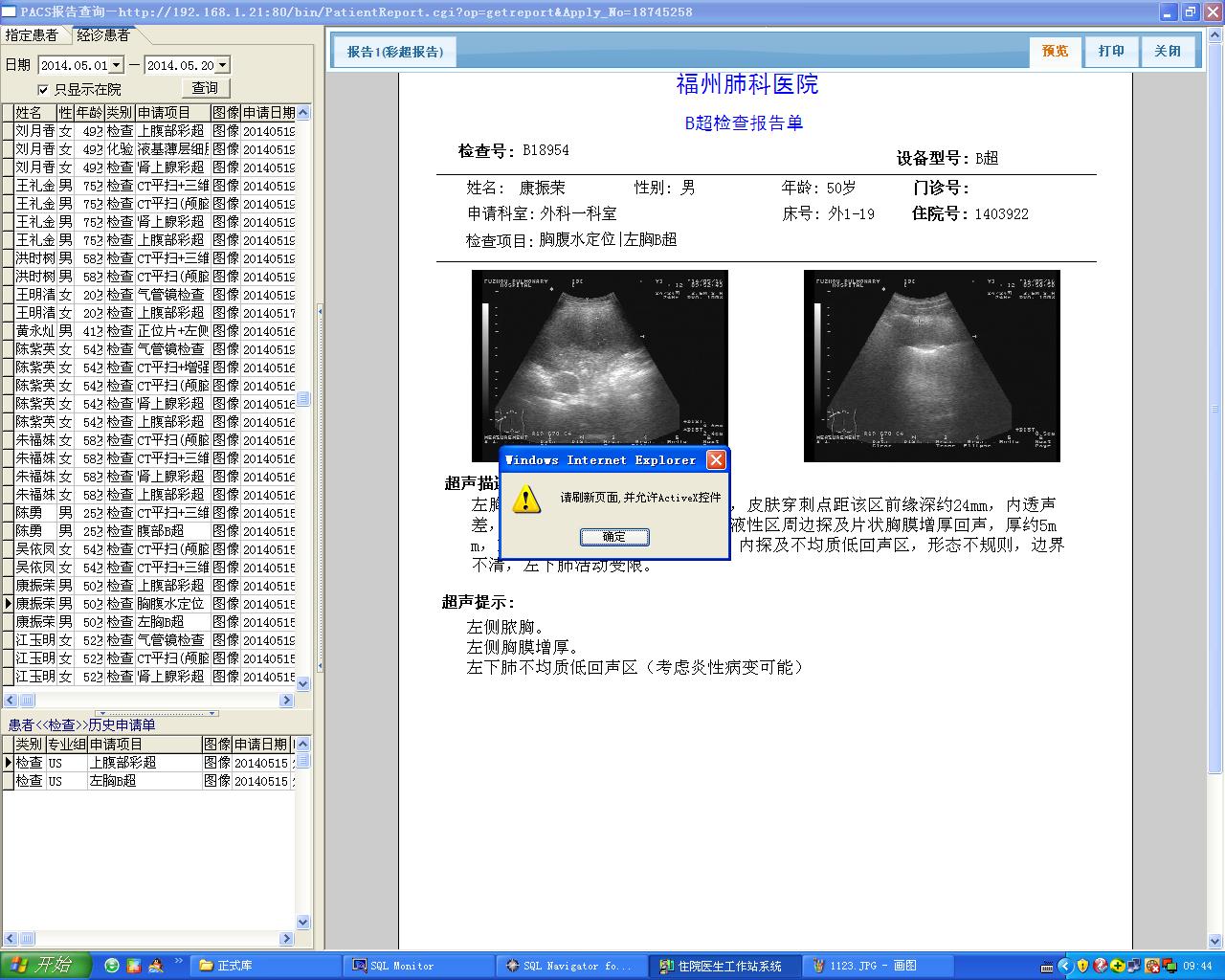The height and width of the screenshot is (980, 1225).
Task: Open the yellow security shield tray icon
Action: [1083, 967]
